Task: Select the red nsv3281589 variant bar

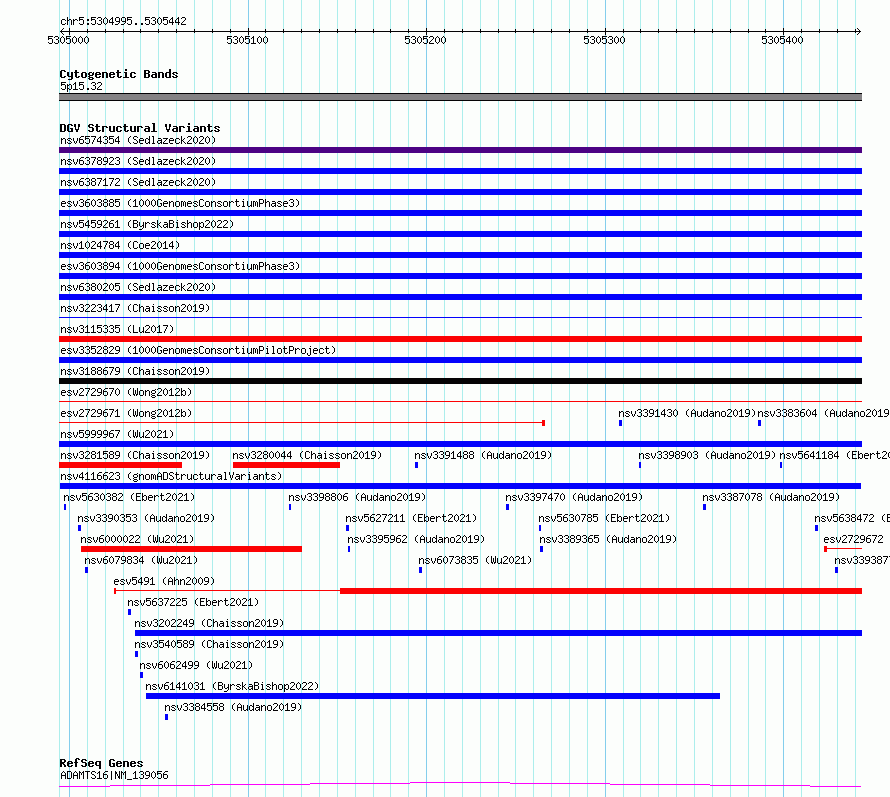Action: point(120,465)
